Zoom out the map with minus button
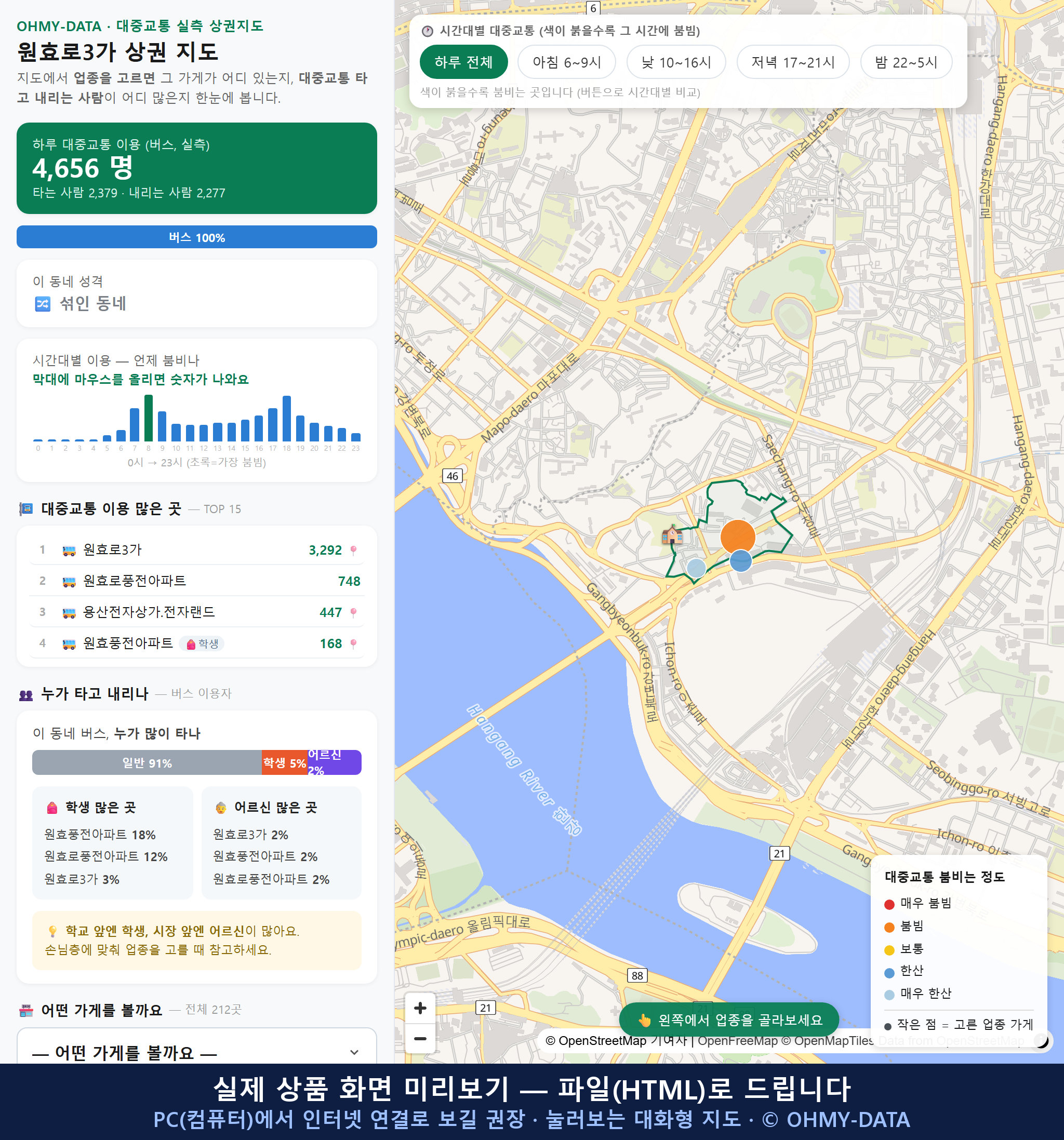The image size is (1064, 1140). point(420,1039)
